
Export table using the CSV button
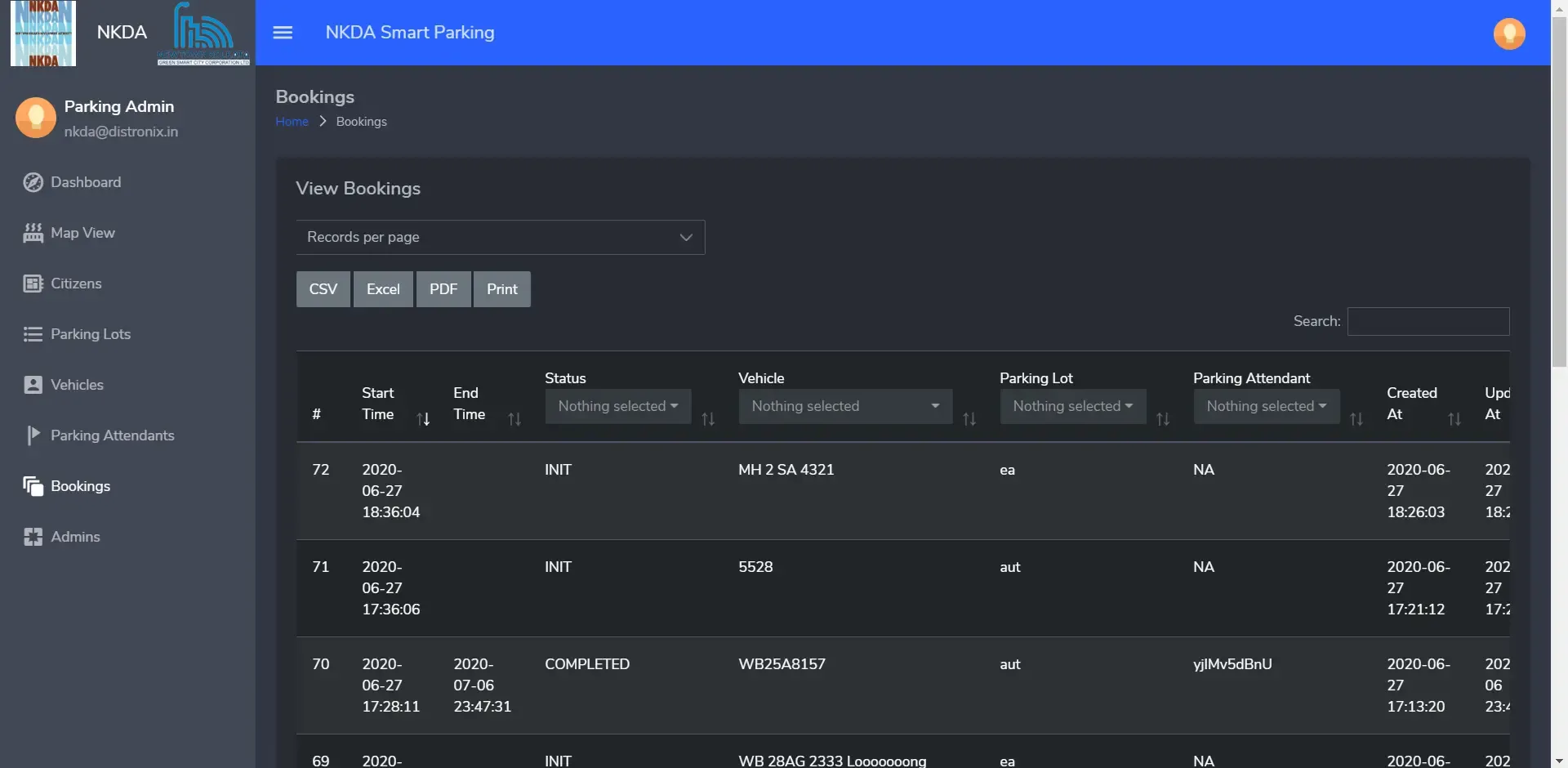click(x=323, y=288)
